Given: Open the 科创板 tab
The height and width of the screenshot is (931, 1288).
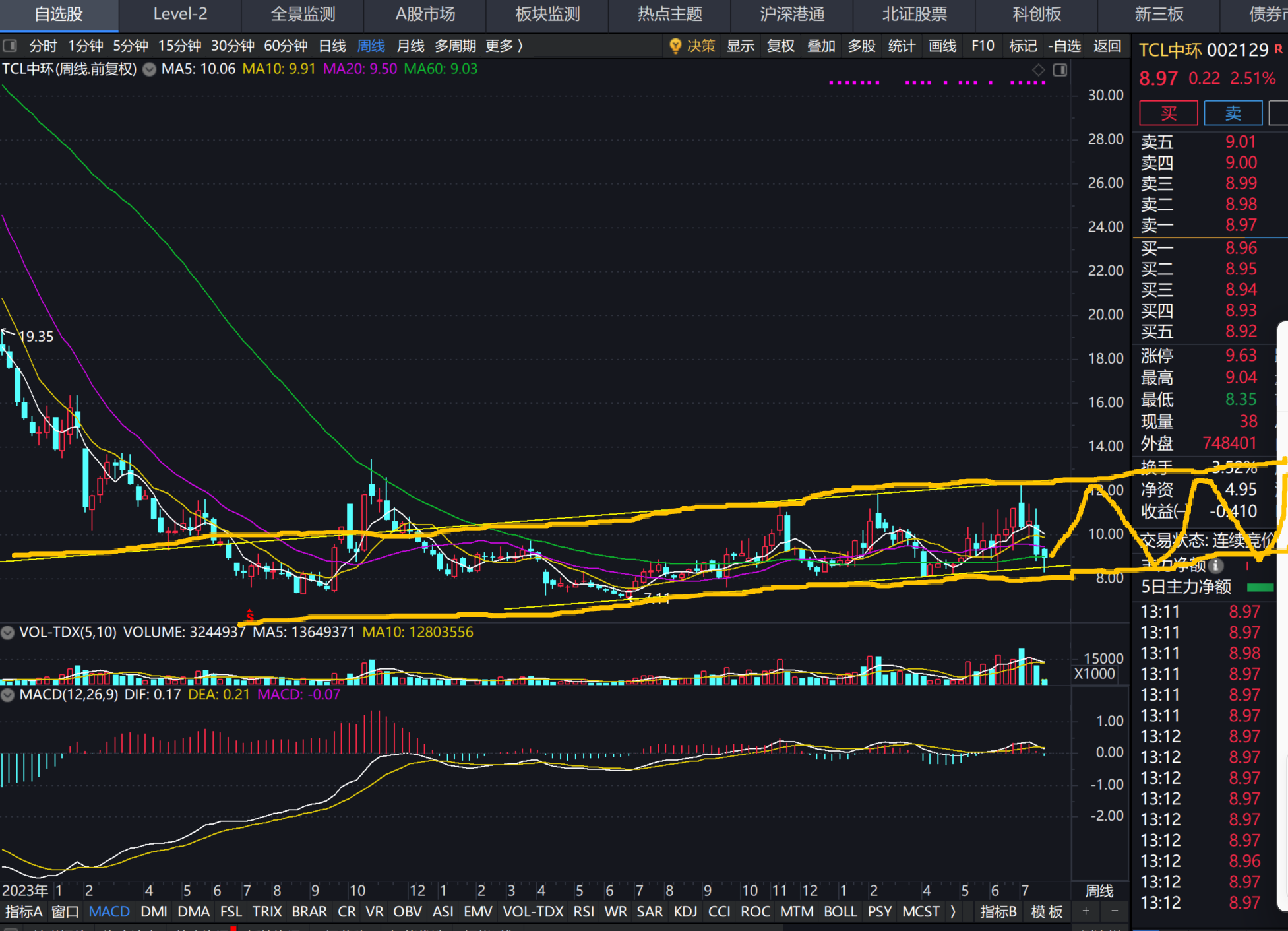Looking at the screenshot, I should point(1037,15).
